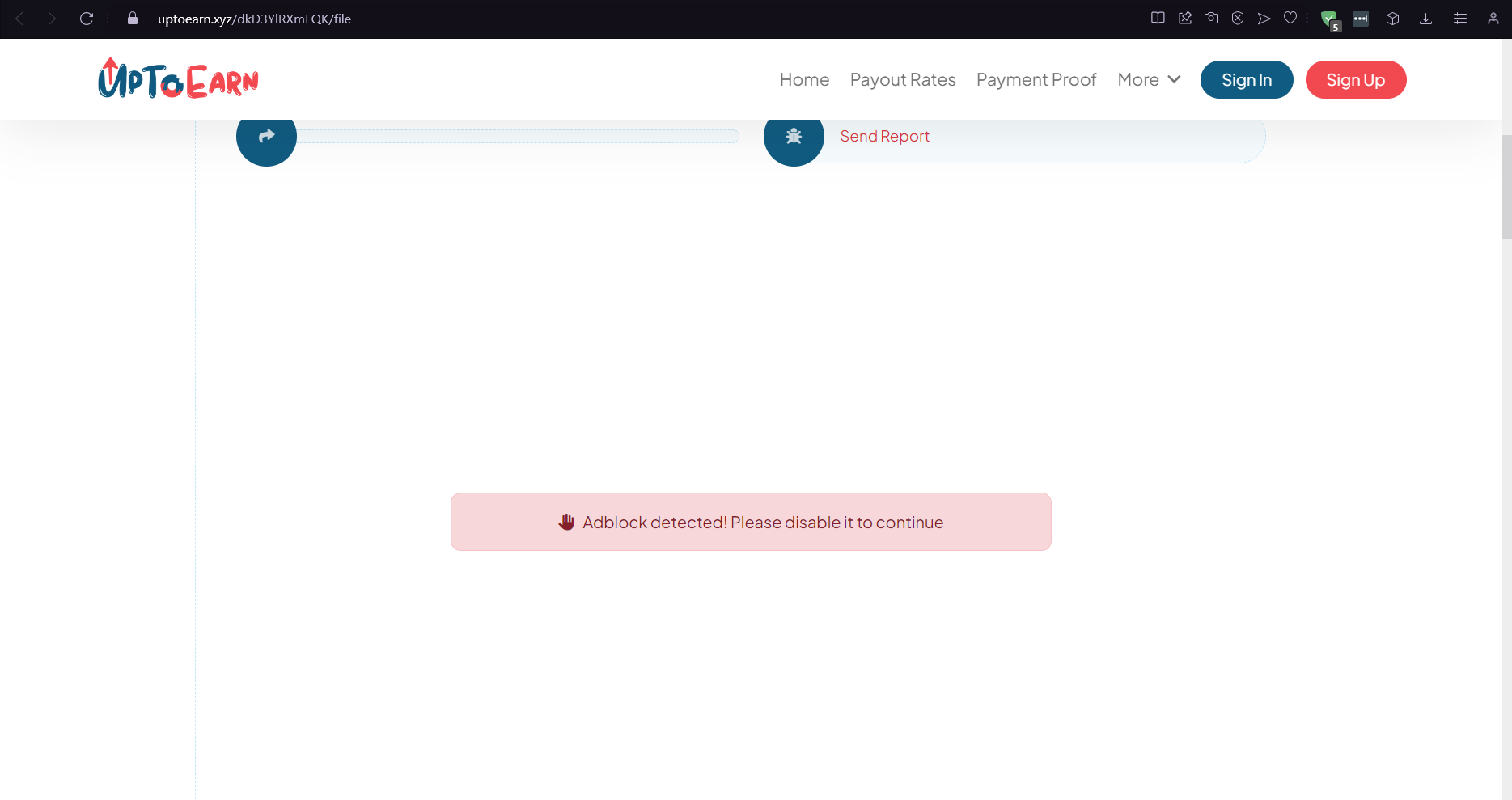Click the cube-shaped extensions icon
The image size is (1512, 800).
(1393, 18)
